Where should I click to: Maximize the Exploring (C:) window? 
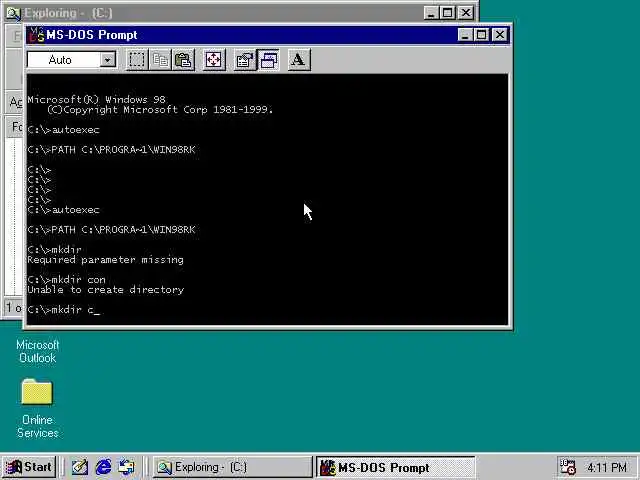(448, 13)
